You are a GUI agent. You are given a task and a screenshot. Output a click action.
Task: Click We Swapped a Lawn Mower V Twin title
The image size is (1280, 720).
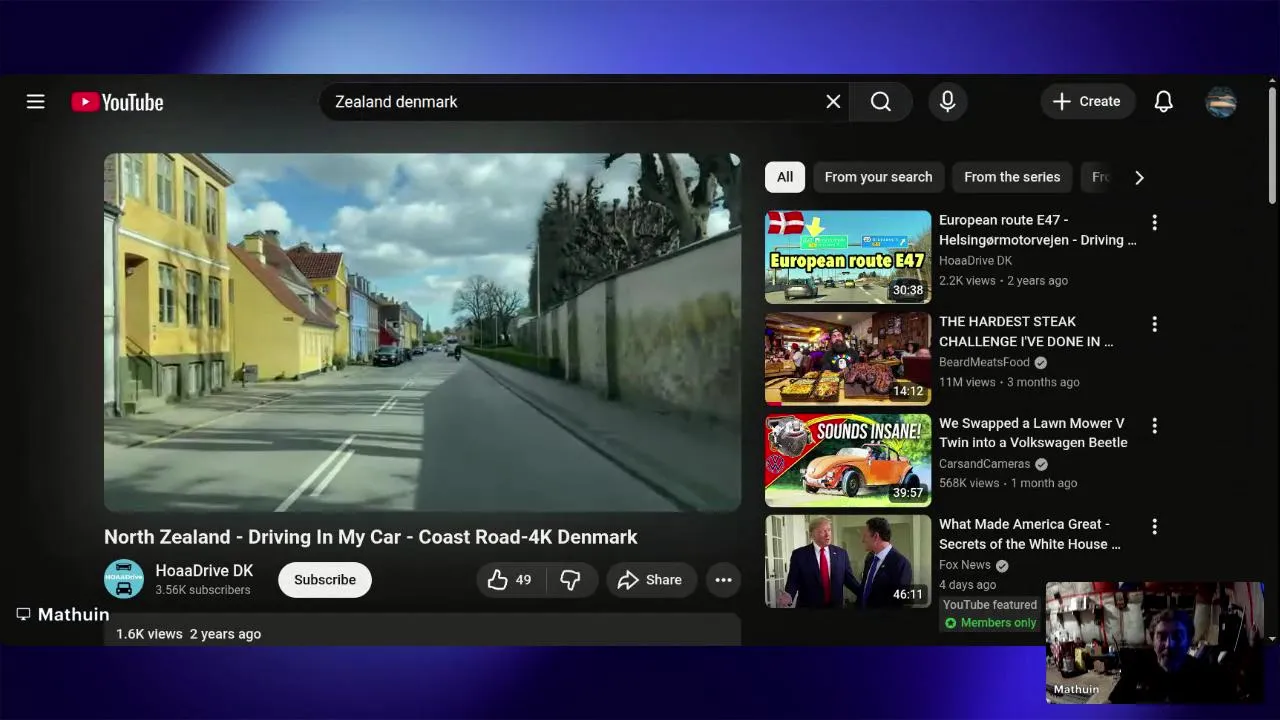pyautogui.click(x=1033, y=433)
